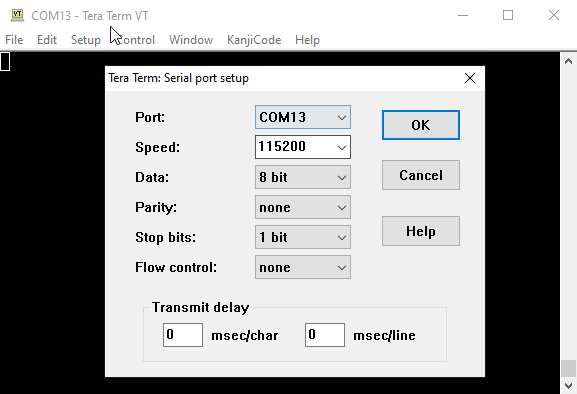577x394 pixels.
Task: Expand the Flow control dropdown
Action: pos(303,267)
